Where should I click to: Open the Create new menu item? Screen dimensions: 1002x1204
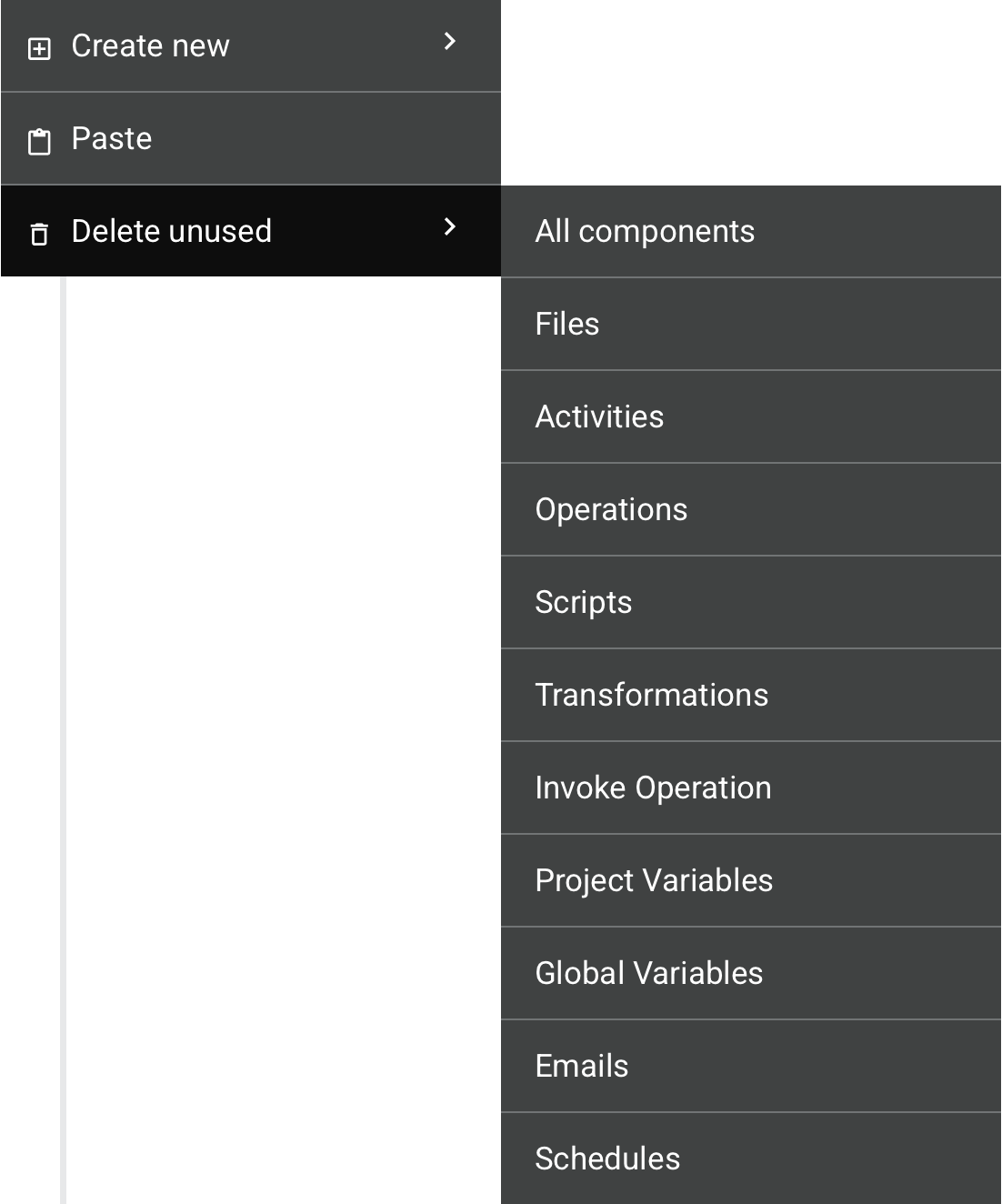151,46
